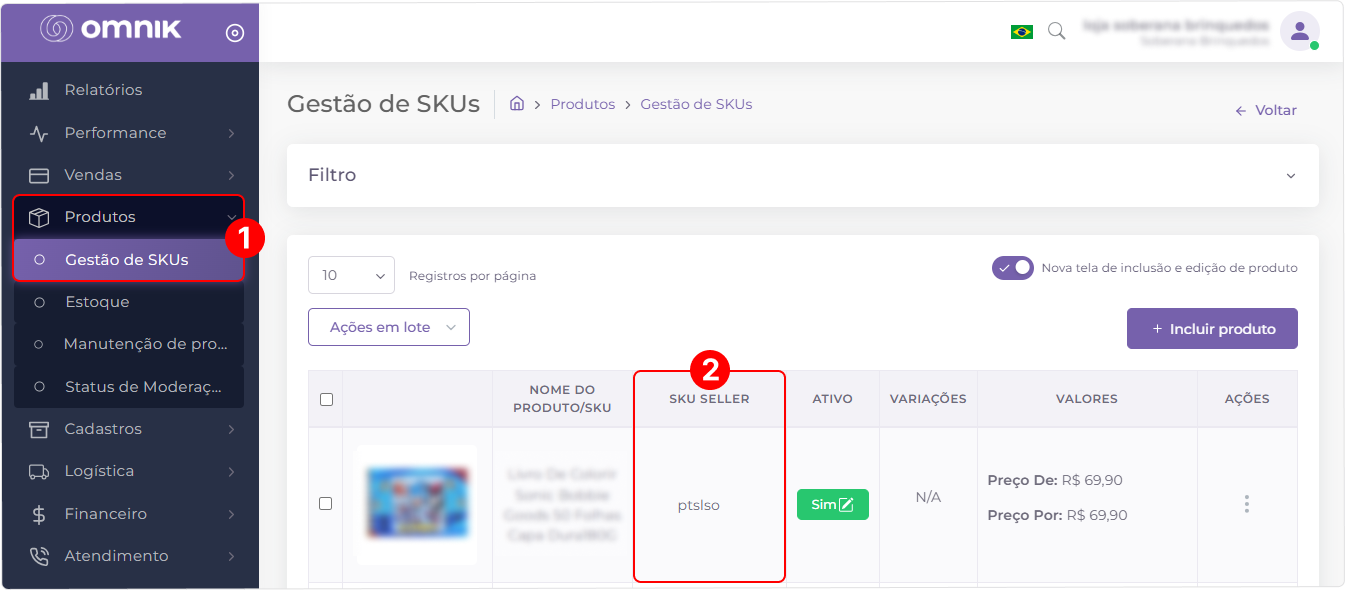Viewport: 1345px width, 590px height.
Task: Expand Performance menu chevron
Action: pyautogui.click(x=231, y=133)
